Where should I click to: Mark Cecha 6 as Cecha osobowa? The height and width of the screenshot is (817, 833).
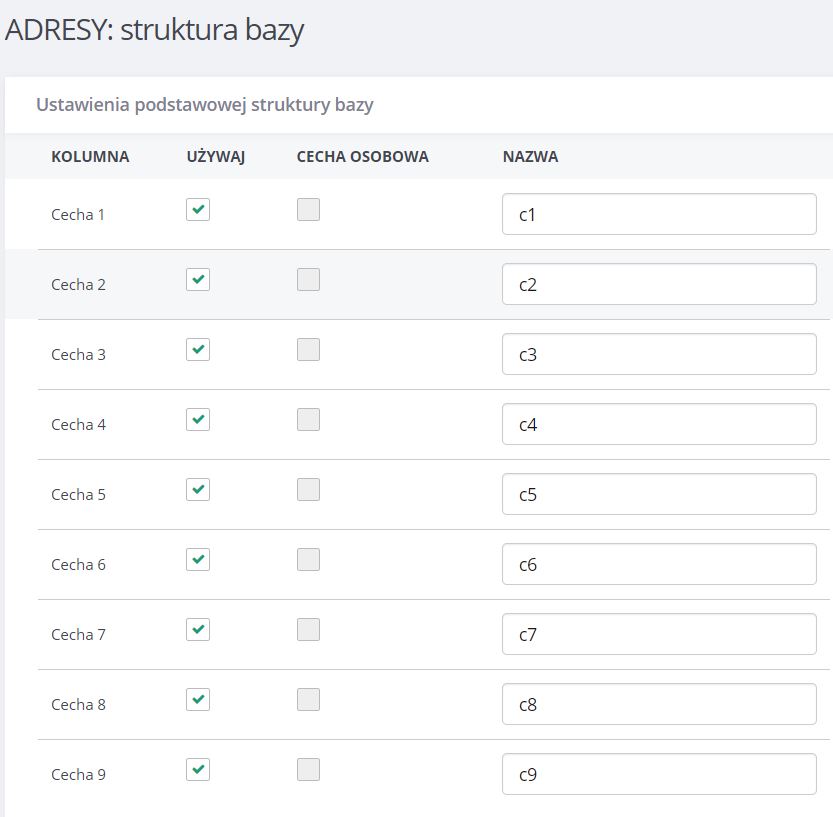click(308, 559)
